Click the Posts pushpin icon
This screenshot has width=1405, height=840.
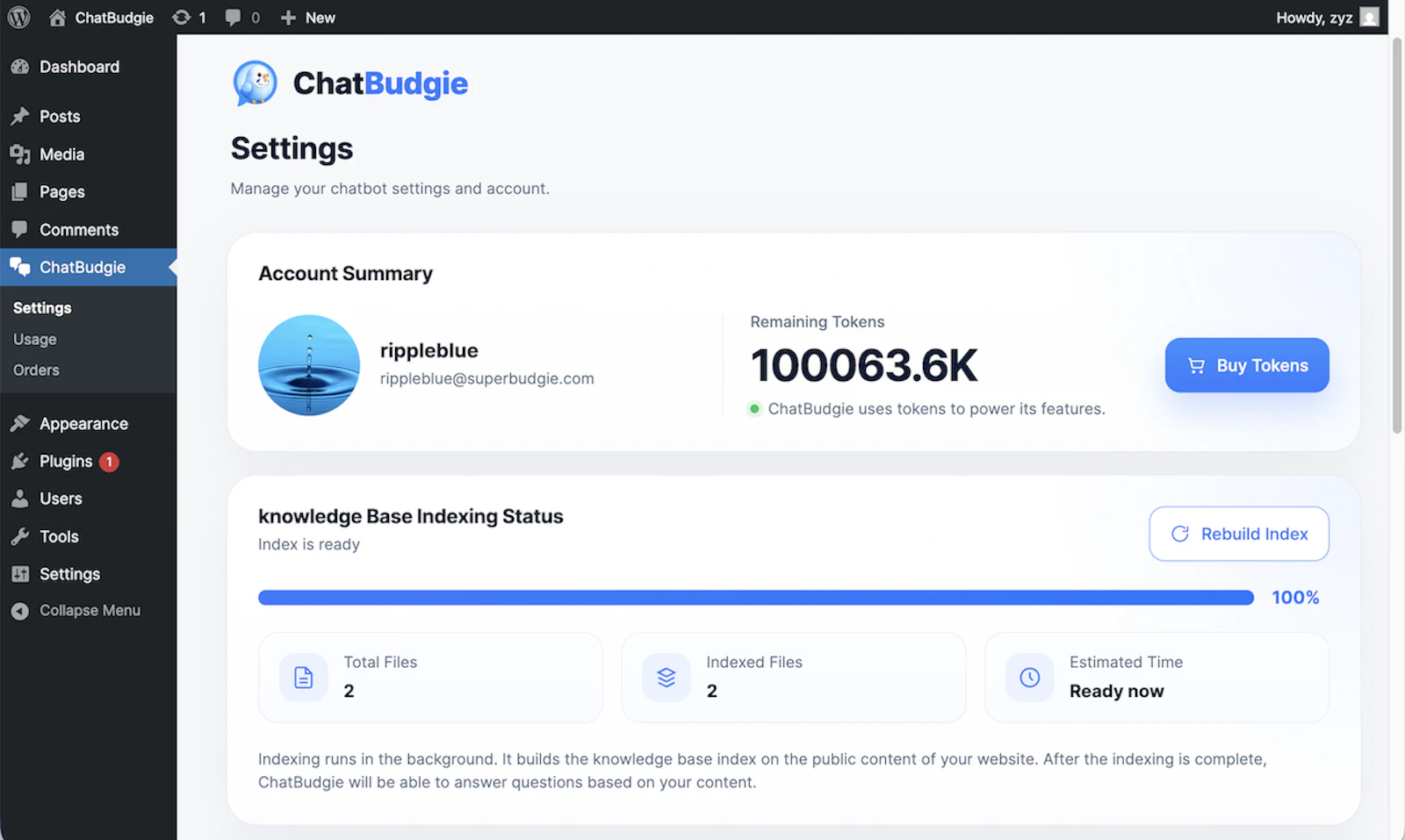(20, 117)
